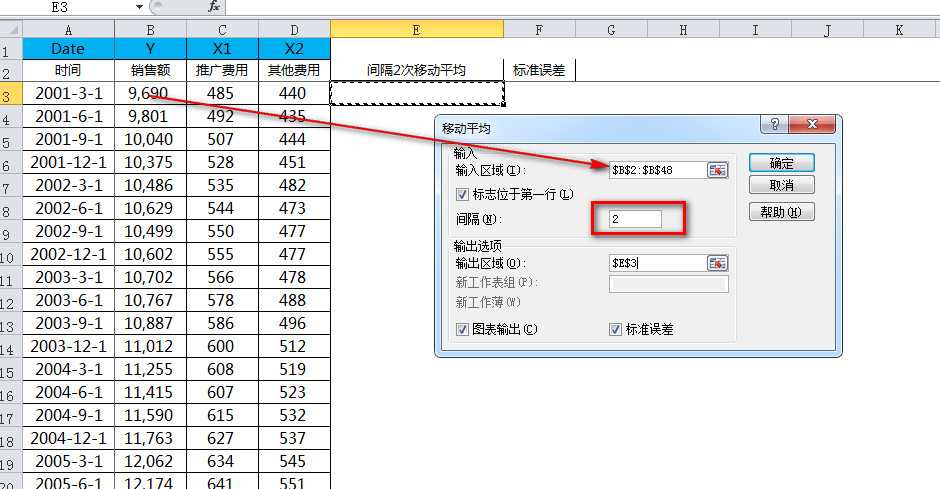Click the cell with value 9,801

click(150, 116)
